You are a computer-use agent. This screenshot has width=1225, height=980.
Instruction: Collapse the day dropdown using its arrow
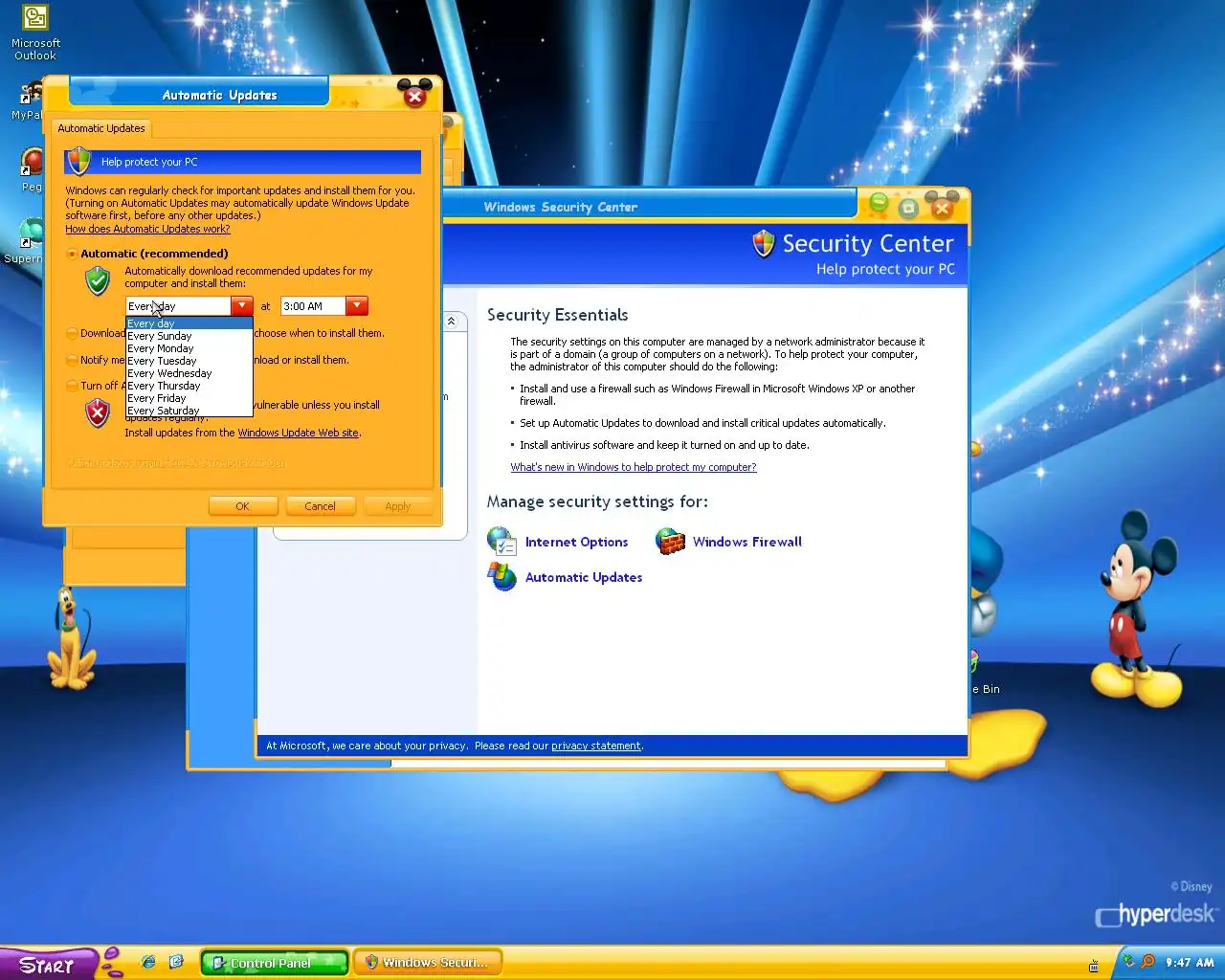point(242,306)
